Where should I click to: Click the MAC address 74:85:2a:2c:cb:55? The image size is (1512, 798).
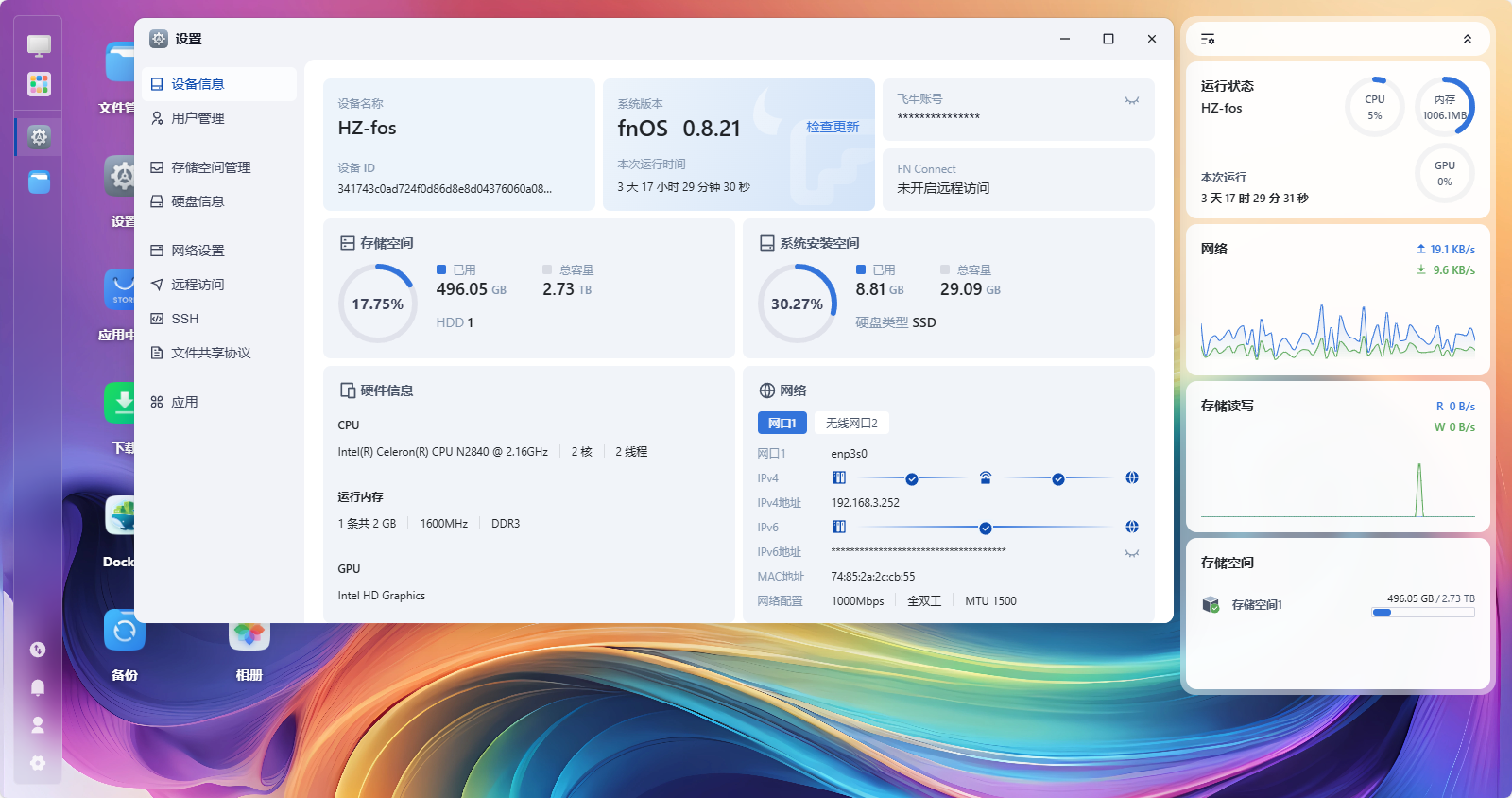coord(873,577)
